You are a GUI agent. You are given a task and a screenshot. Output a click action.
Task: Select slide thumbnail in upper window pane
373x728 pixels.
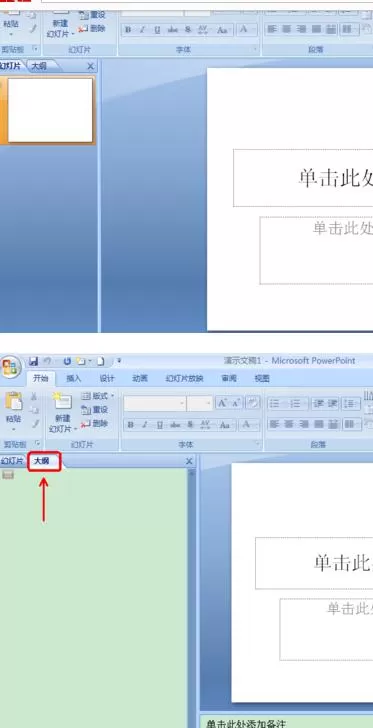(x=50, y=110)
